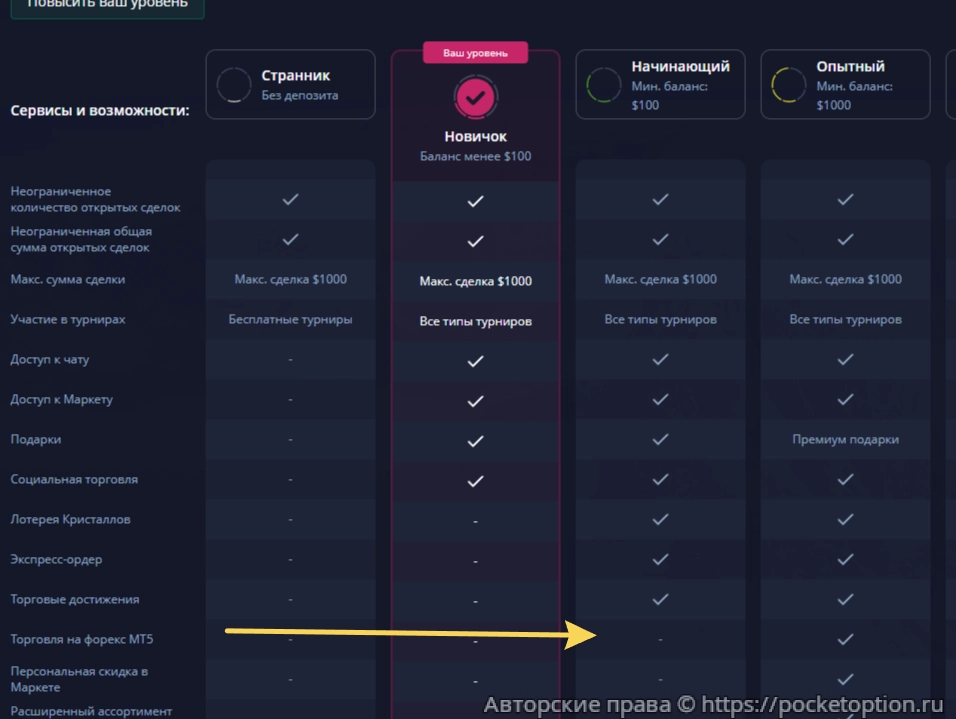
Task: Click the Доступ к Маркету row label
Action: pos(61,400)
